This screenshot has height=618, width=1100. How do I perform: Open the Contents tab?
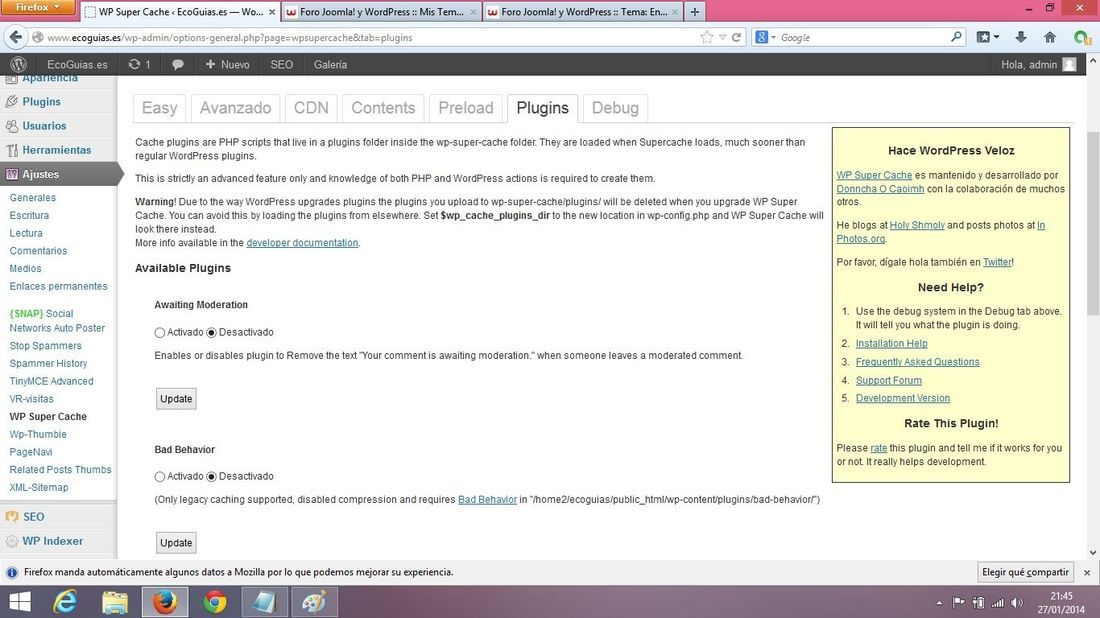pos(383,108)
